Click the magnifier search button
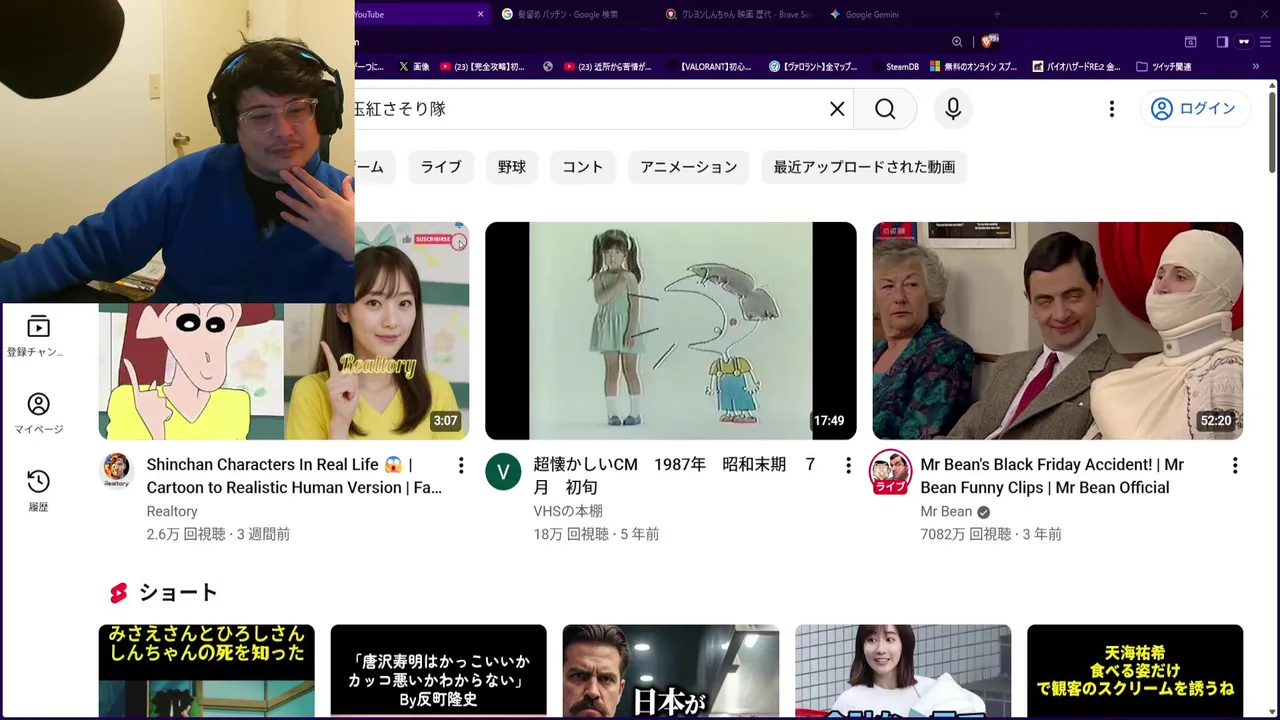 (885, 109)
